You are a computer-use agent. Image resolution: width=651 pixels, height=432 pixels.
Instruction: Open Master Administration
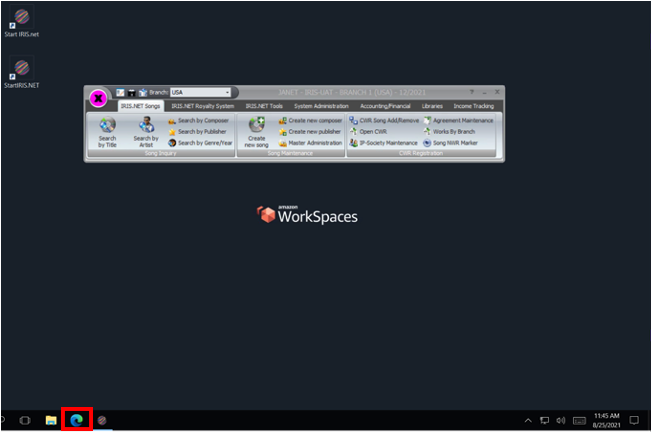tap(310, 143)
